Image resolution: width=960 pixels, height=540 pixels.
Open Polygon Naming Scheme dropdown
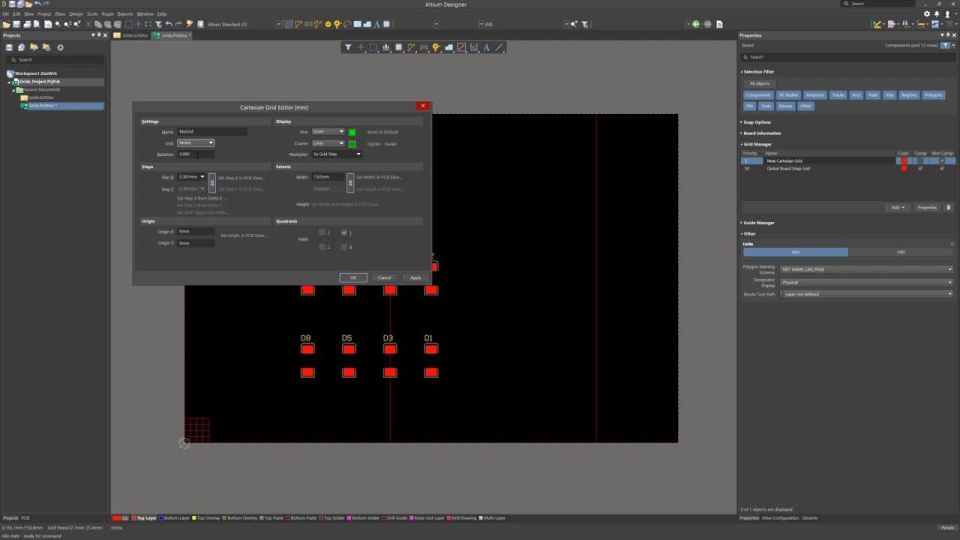coord(867,269)
